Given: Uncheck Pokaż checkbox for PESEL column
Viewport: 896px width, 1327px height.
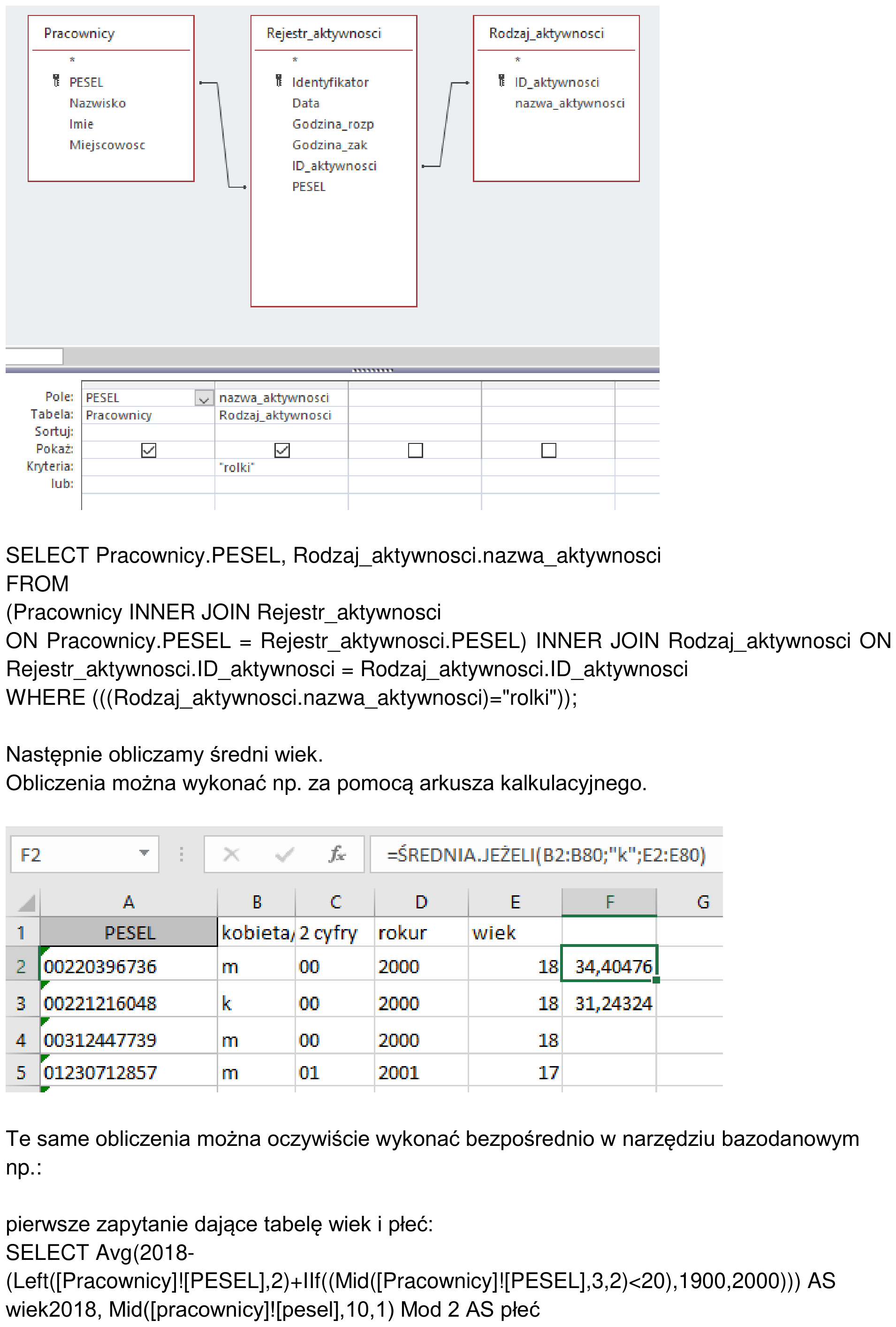Looking at the screenshot, I should coord(148,450).
